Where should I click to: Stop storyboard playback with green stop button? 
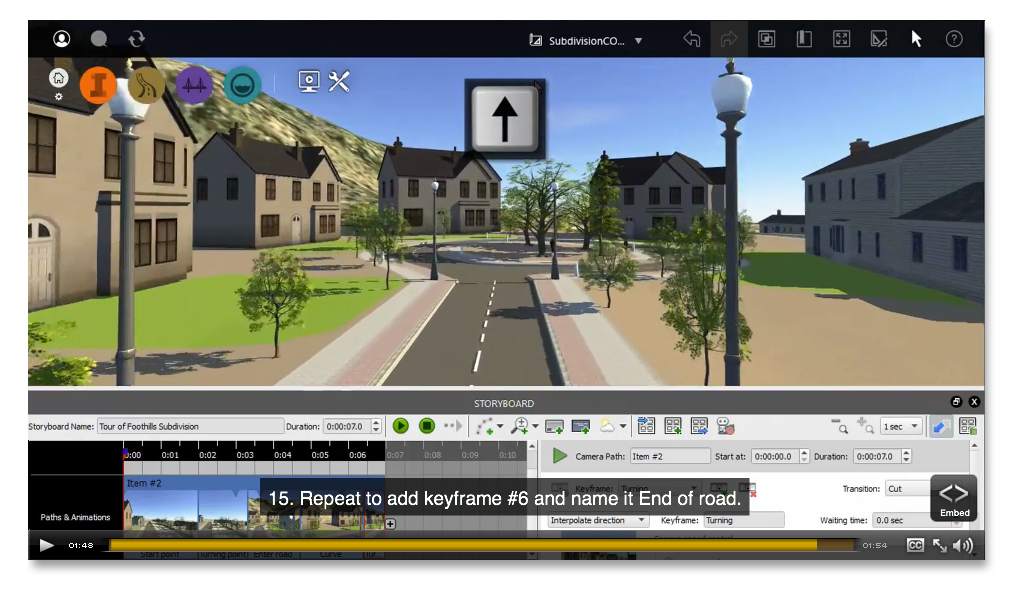(x=427, y=426)
